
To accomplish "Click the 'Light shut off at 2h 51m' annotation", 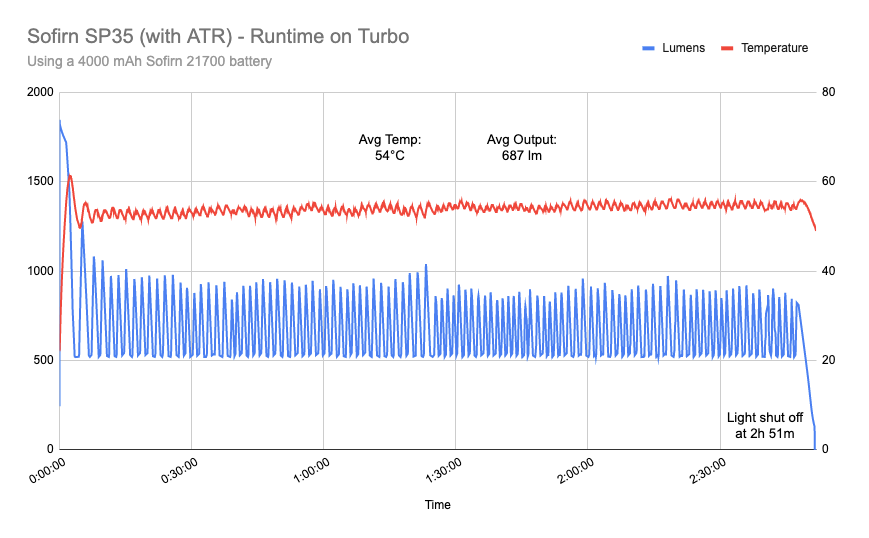I will [765, 426].
